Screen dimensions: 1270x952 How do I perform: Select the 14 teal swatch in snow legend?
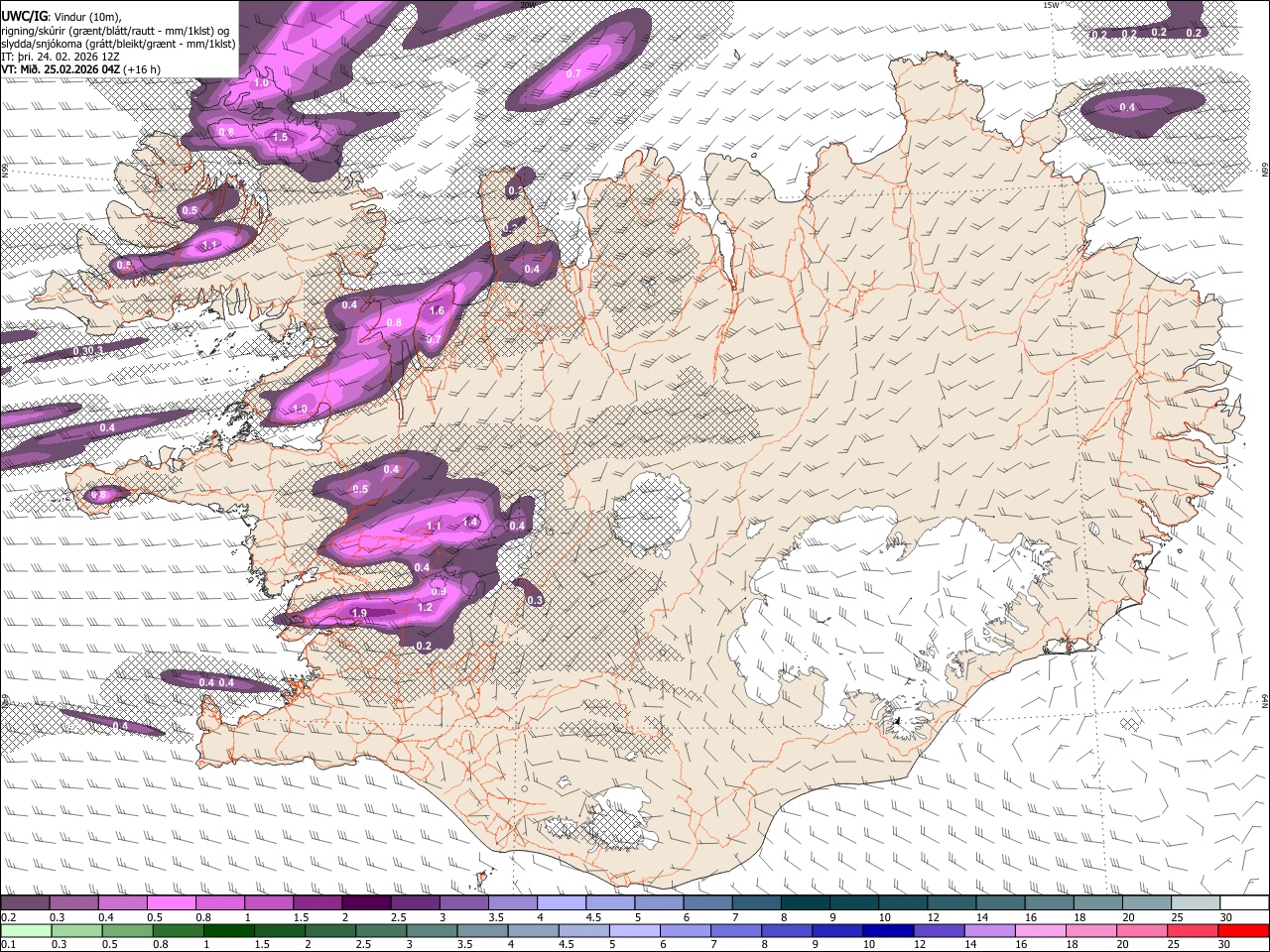tap(1001, 903)
